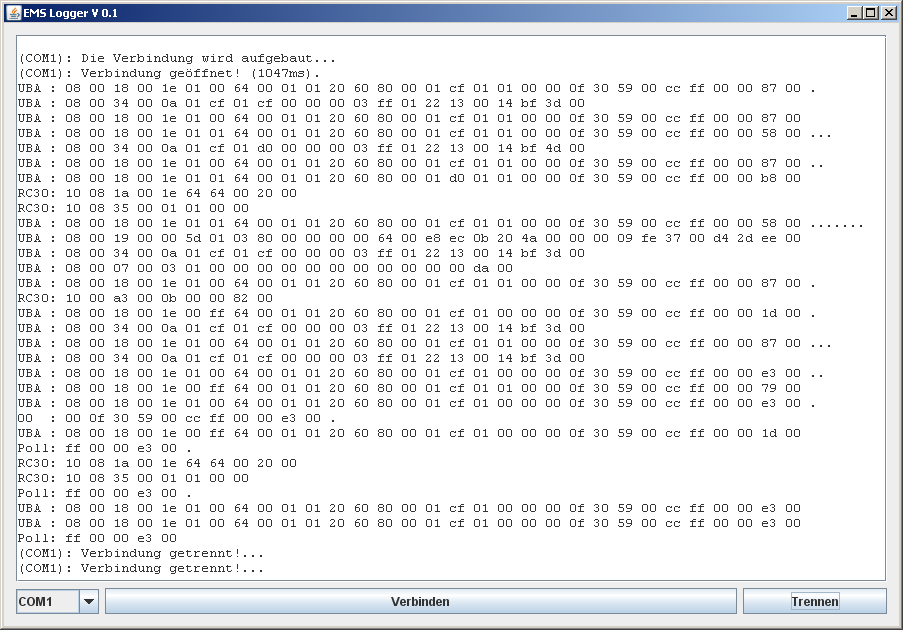Click the last 'Verbindung getrennt!...' line
903x630 pixels.
(x=141, y=568)
